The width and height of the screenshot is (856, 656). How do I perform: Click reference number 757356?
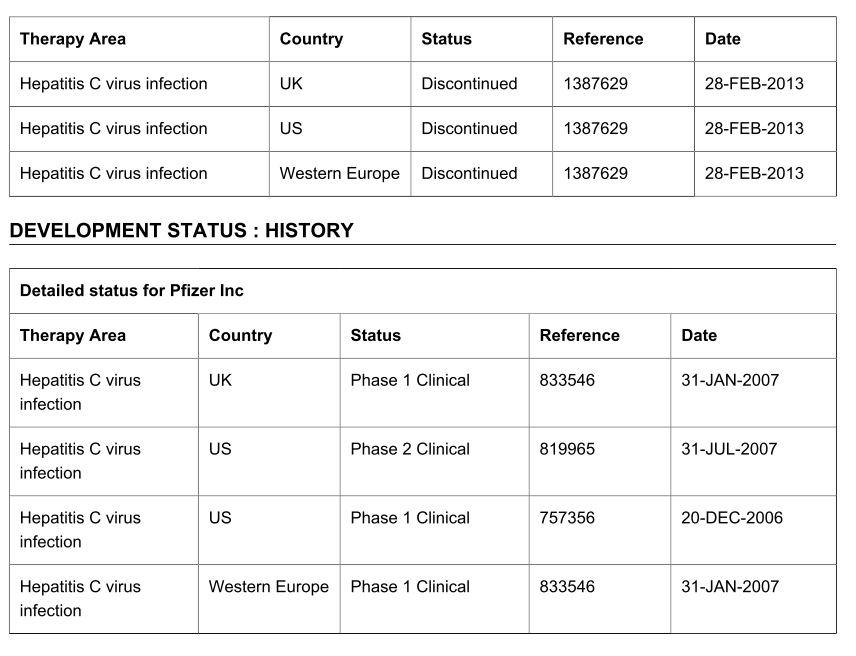[x=567, y=518]
